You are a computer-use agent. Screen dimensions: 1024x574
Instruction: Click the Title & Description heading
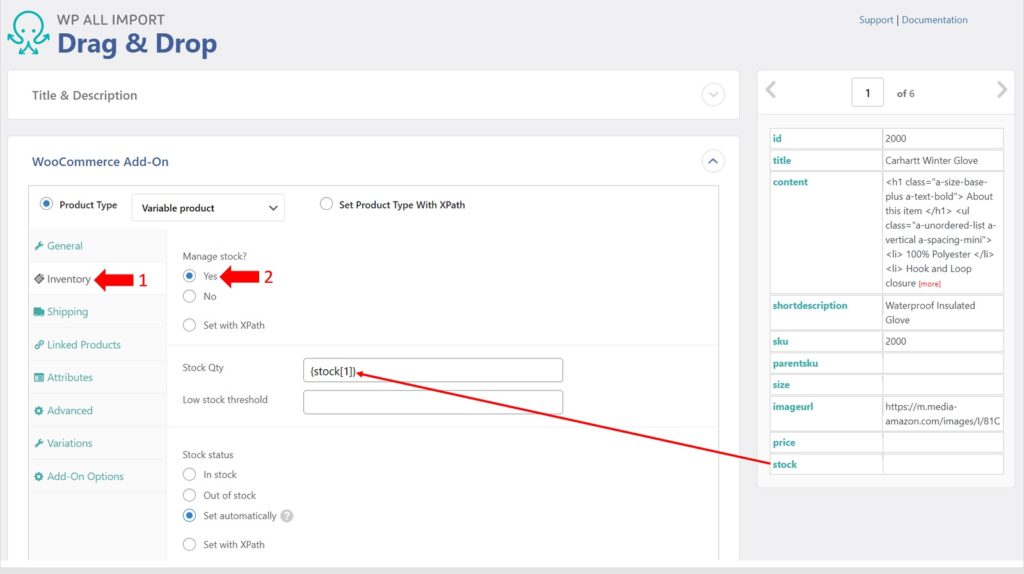pyautogui.click(x=84, y=95)
